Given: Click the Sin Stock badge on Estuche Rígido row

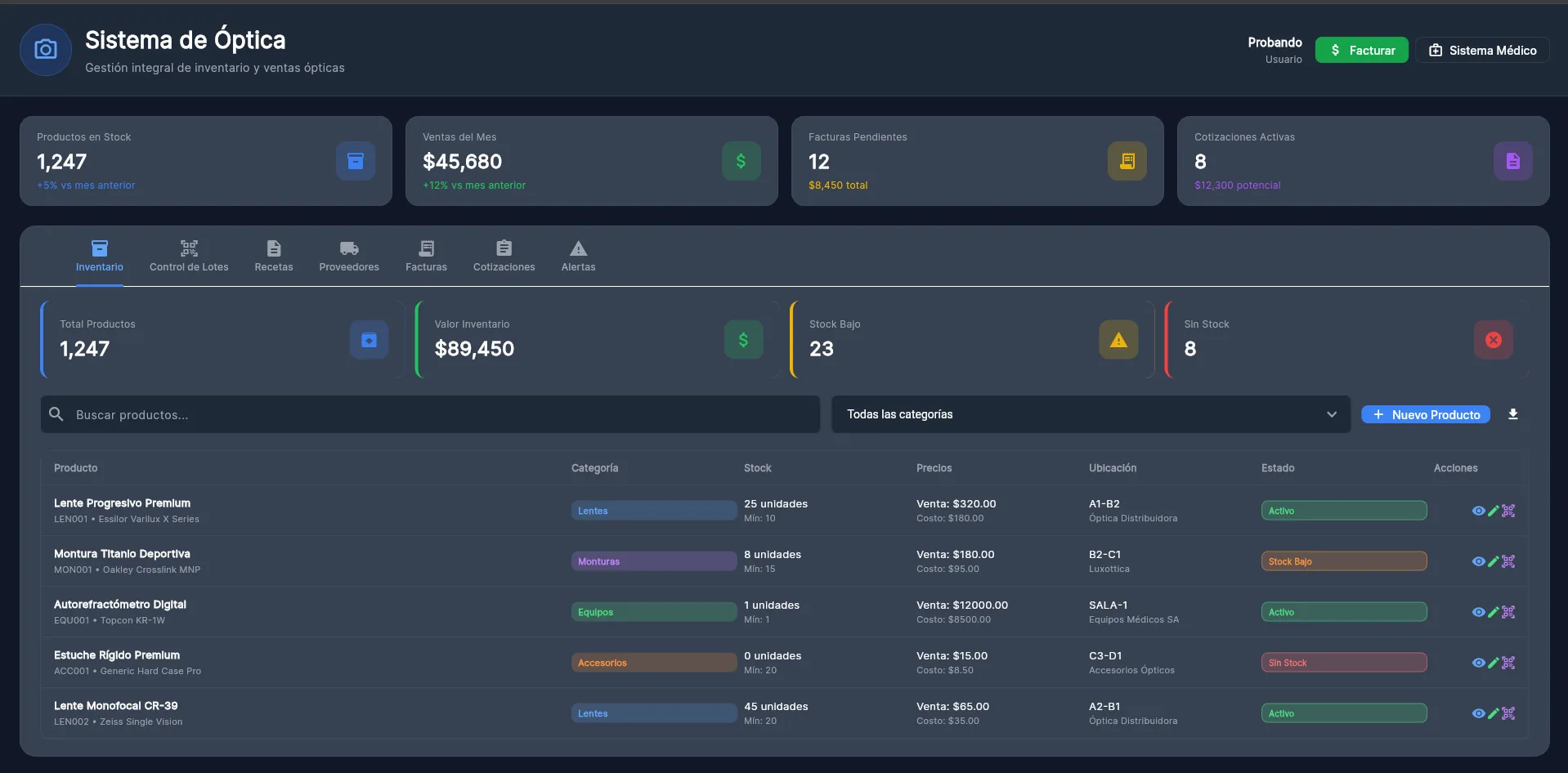Looking at the screenshot, I should (x=1344, y=663).
